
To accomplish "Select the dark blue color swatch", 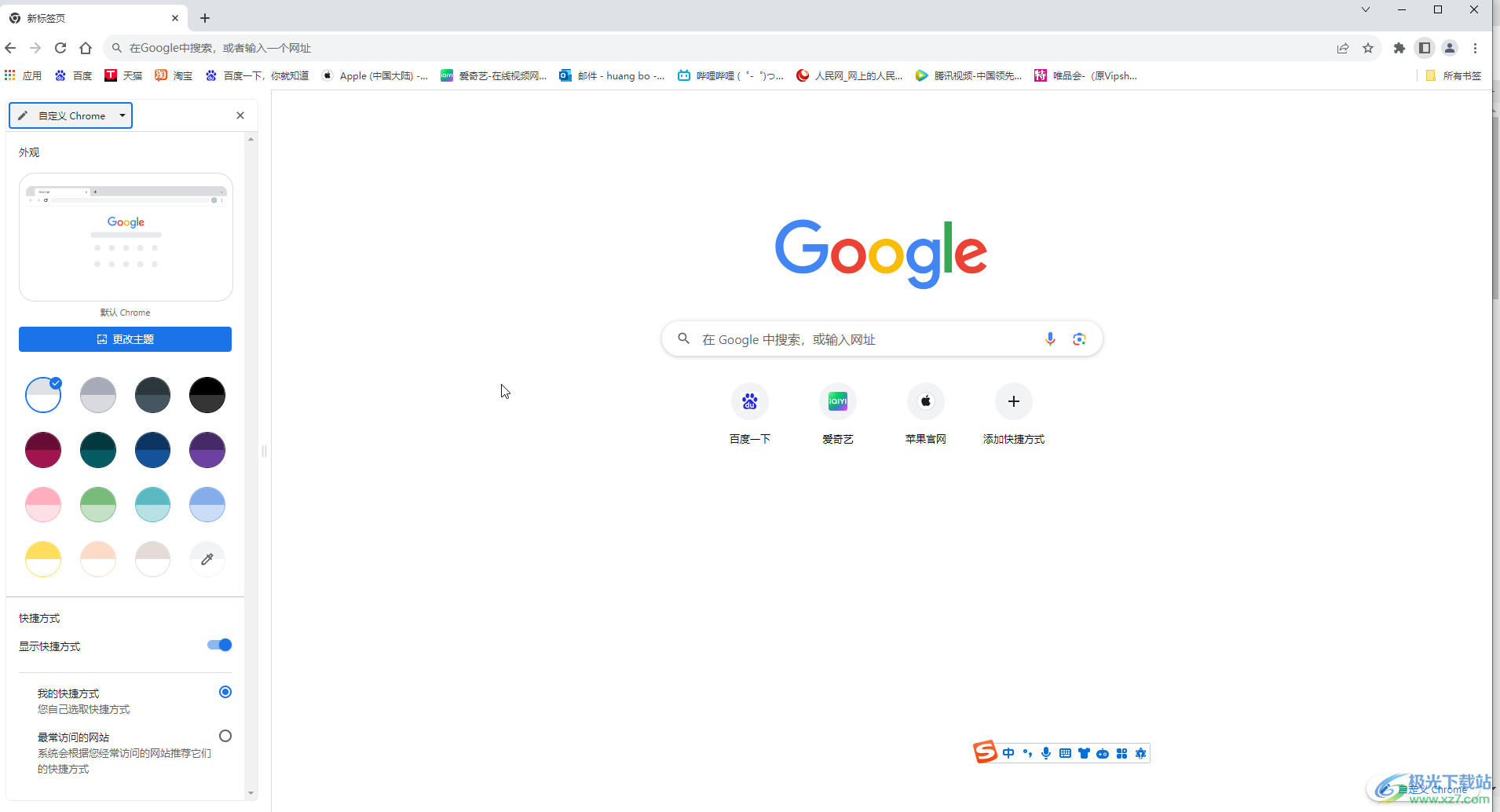I will pos(152,450).
